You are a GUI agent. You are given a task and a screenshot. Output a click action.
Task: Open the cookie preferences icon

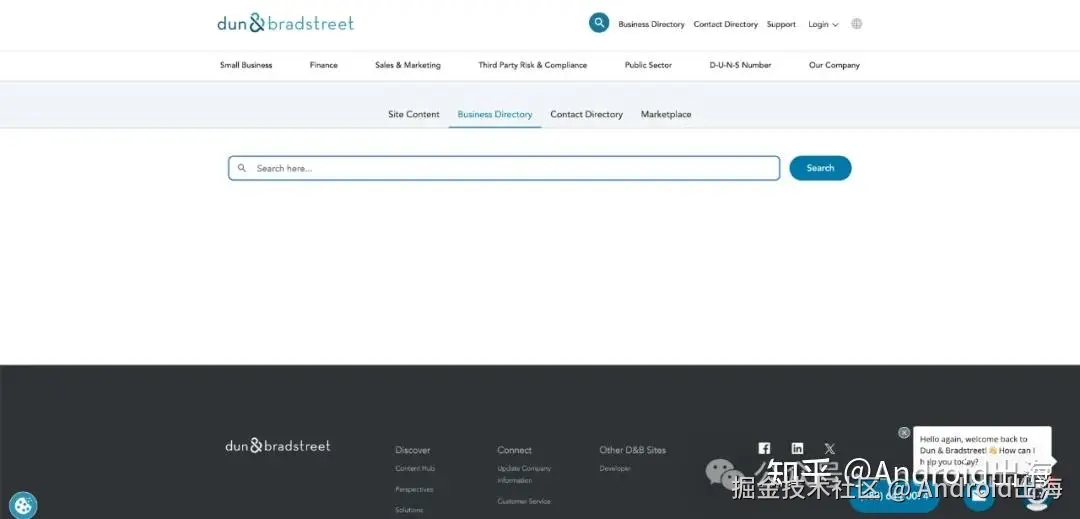click(x=23, y=506)
